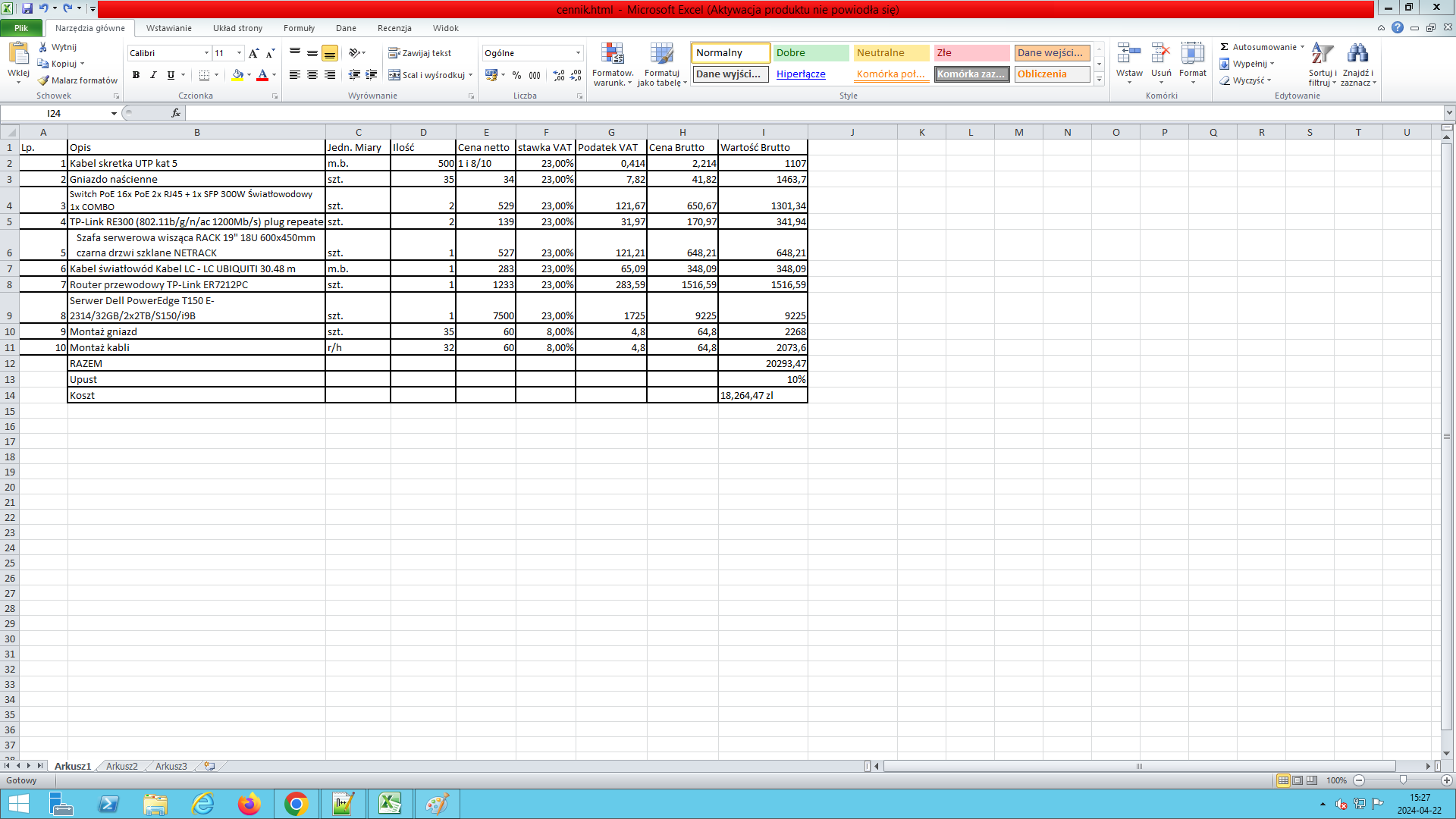Increase font size with the large A icon
This screenshot has height=819, width=1456.
(x=253, y=53)
